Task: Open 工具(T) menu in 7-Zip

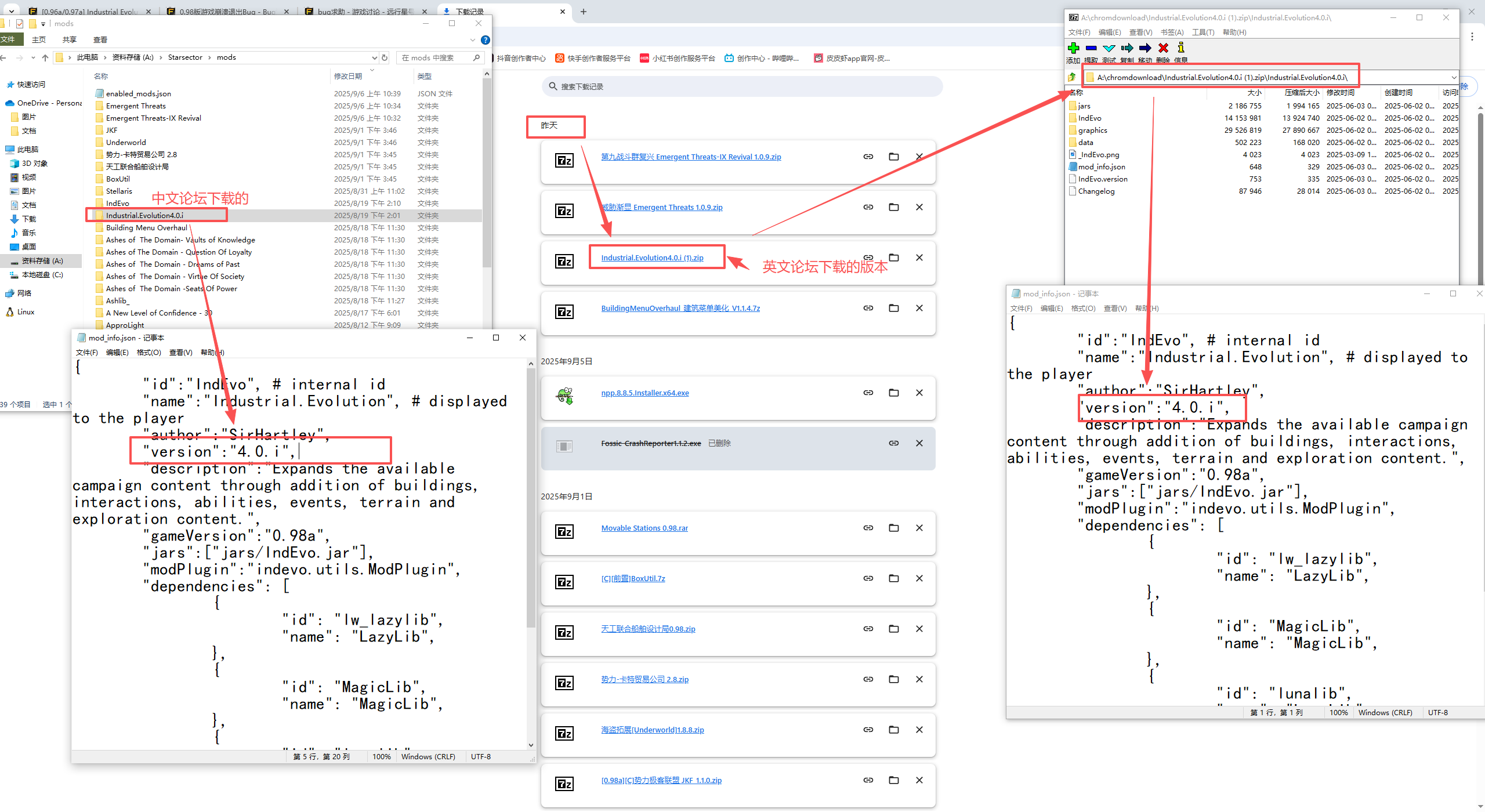Action: coord(1203,32)
